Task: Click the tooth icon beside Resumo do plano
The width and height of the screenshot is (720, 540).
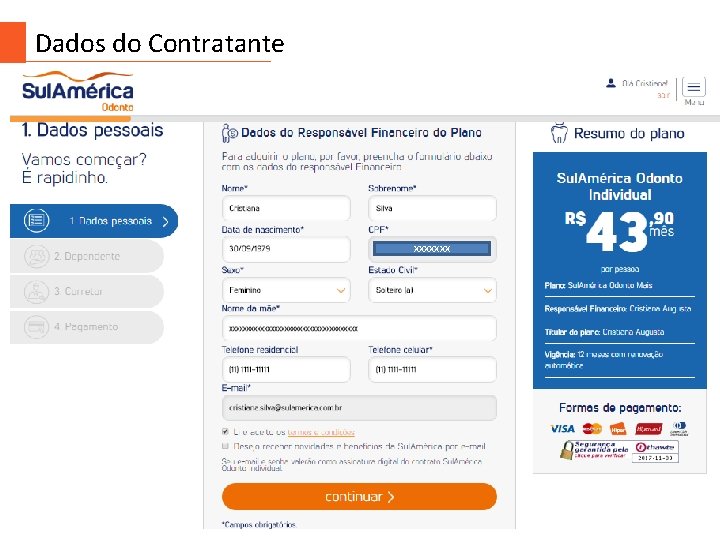Action: pyautogui.click(x=559, y=133)
